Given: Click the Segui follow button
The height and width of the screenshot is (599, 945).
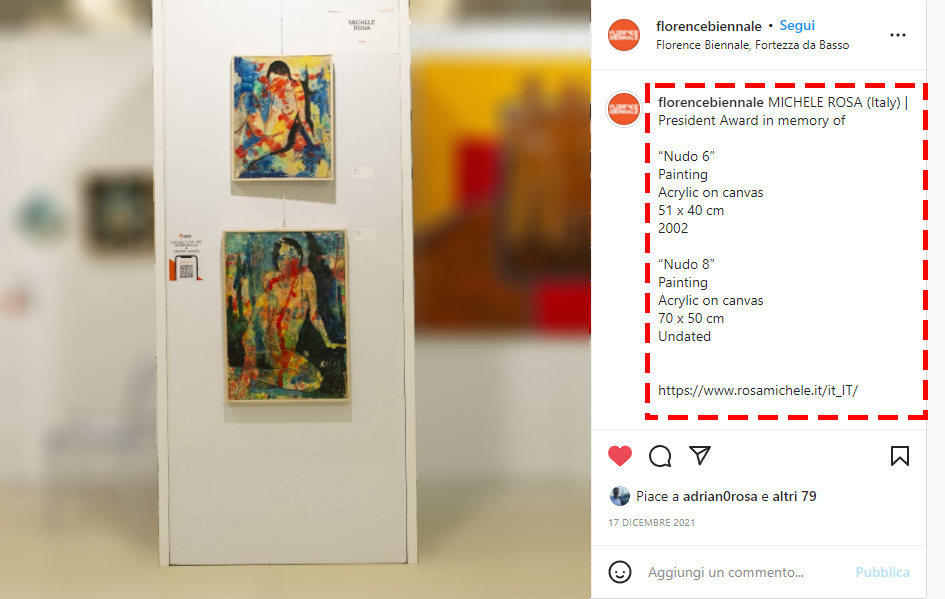Looking at the screenshot, I should tap(797, 25).
